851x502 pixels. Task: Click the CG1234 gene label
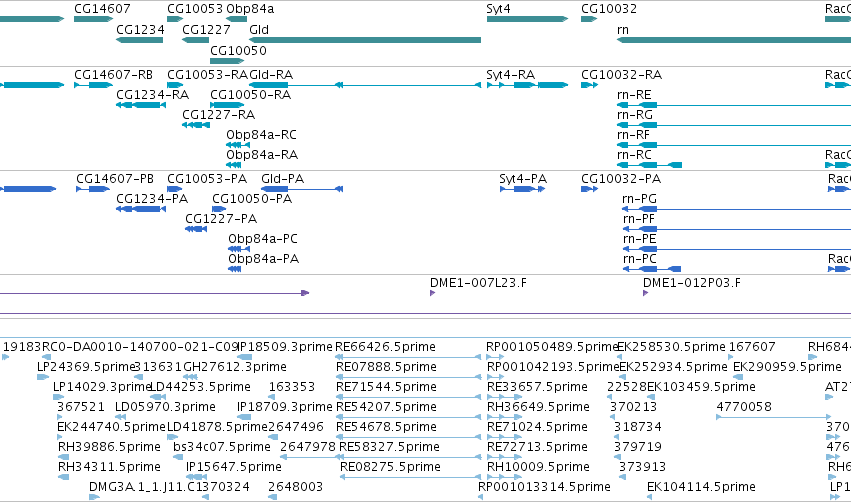click(140, 29)
